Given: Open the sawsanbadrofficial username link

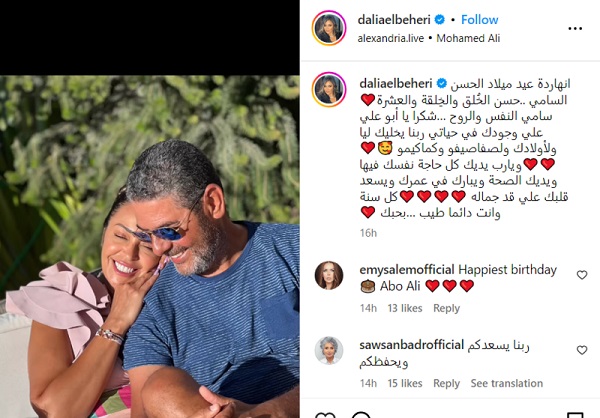Looking at the screenshot, I should (x=411, y=345).
